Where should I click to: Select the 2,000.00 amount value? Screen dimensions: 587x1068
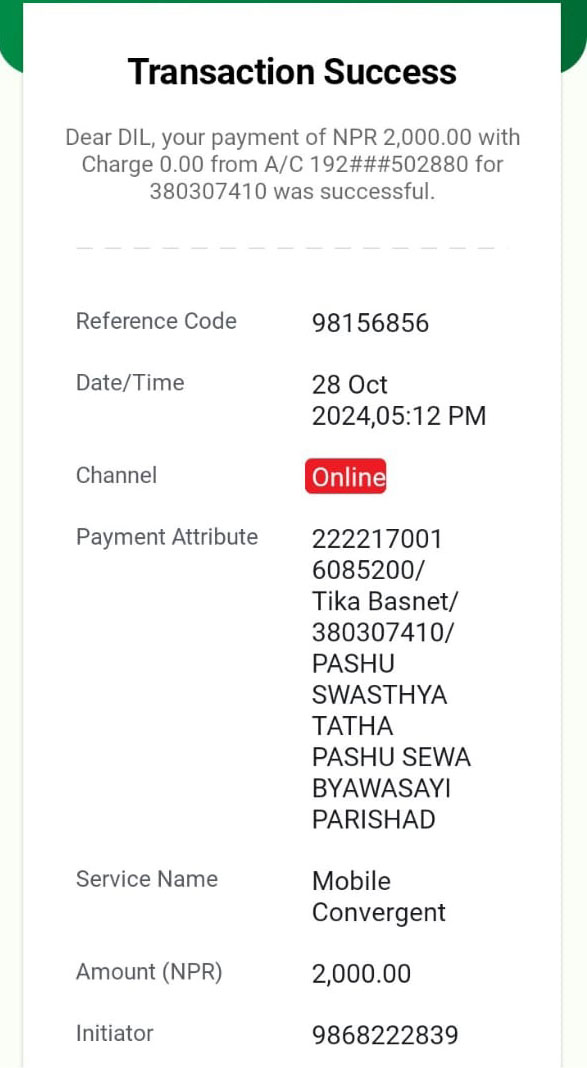pyautogui.click(x=362, y=974)
